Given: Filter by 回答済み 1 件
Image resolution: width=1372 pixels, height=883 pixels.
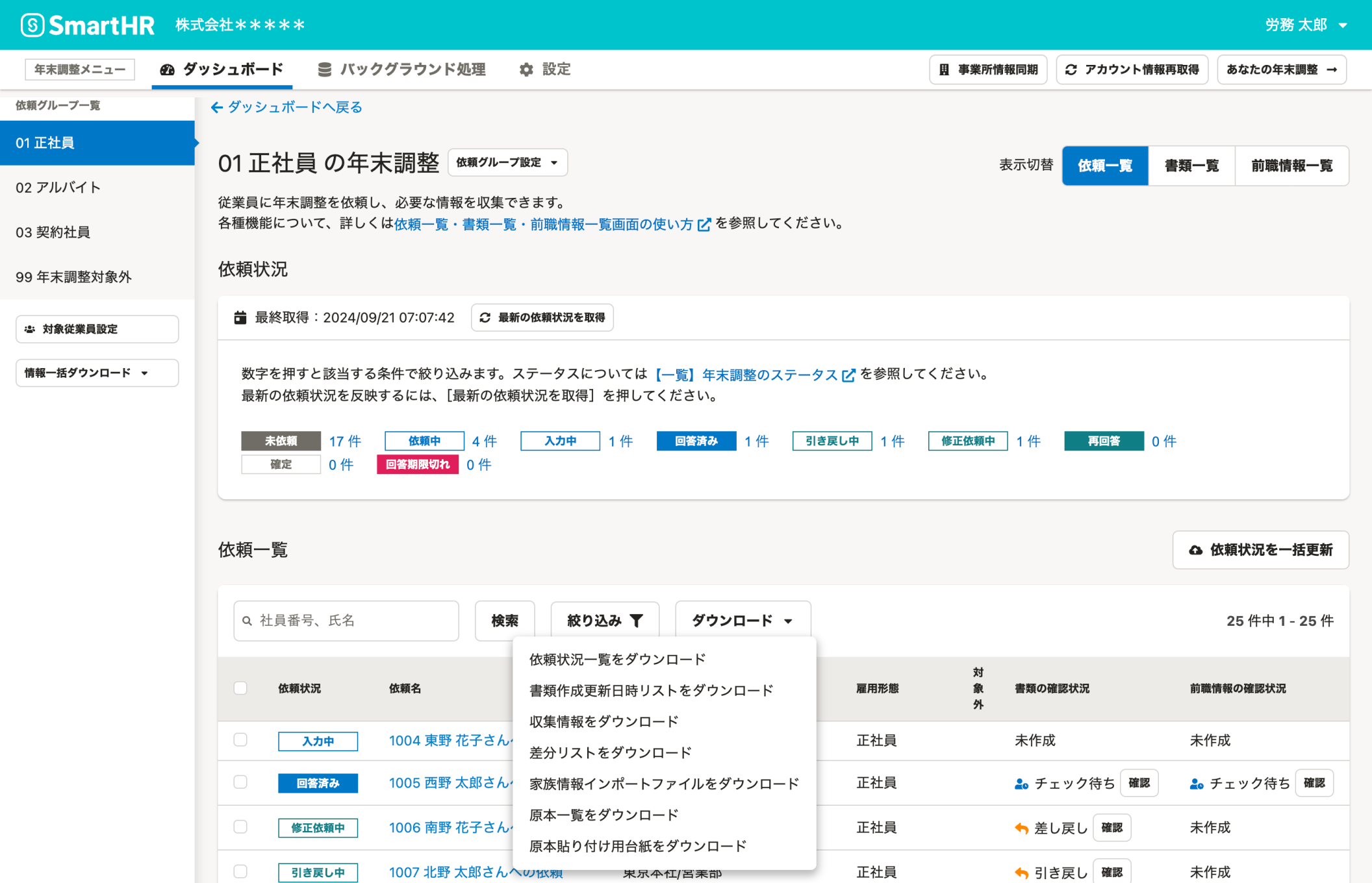Looking at the screenshot, I should point(756,441).
